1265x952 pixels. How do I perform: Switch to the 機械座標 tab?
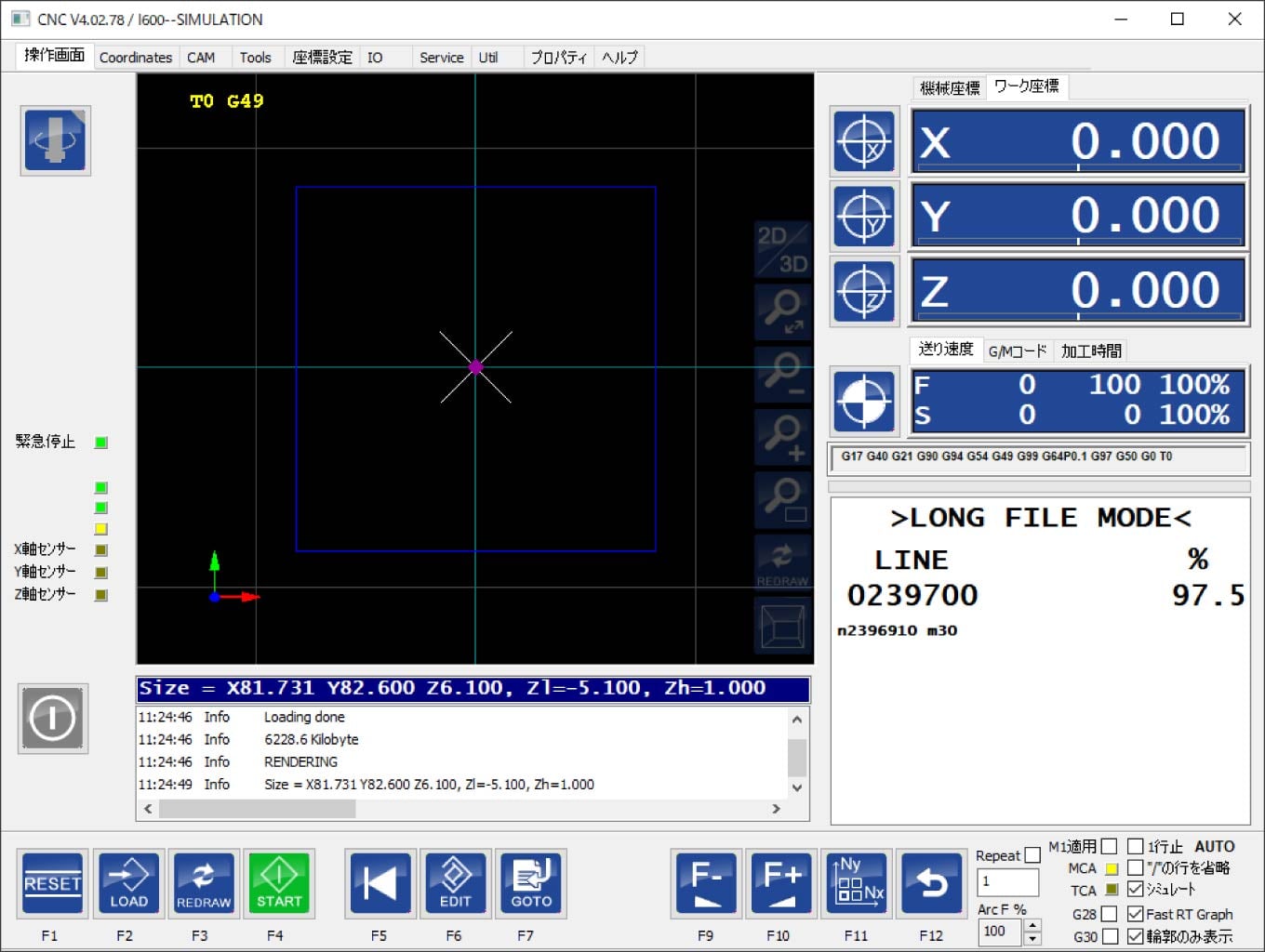[949, 88]
